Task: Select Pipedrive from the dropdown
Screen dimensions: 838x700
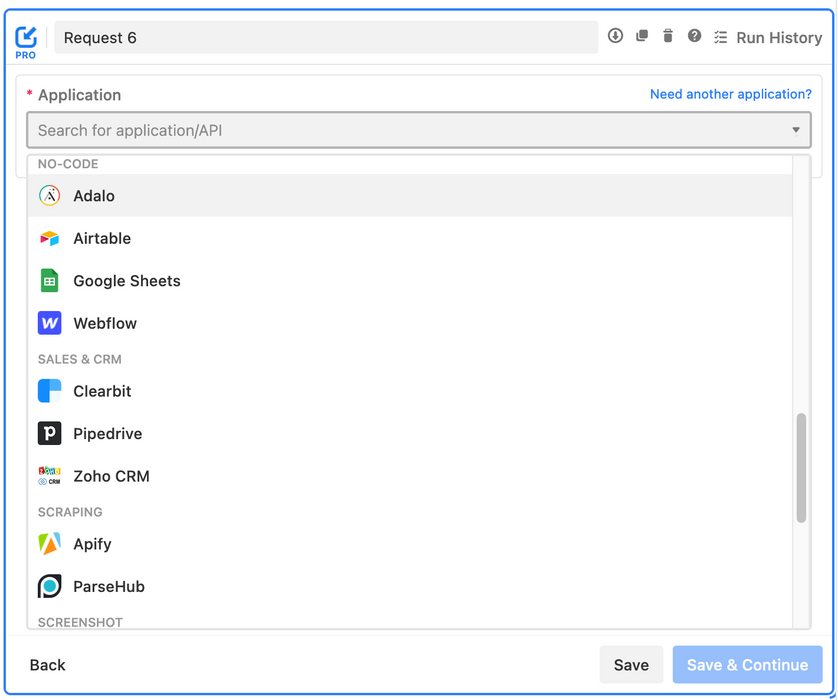Action: (409, 433)
